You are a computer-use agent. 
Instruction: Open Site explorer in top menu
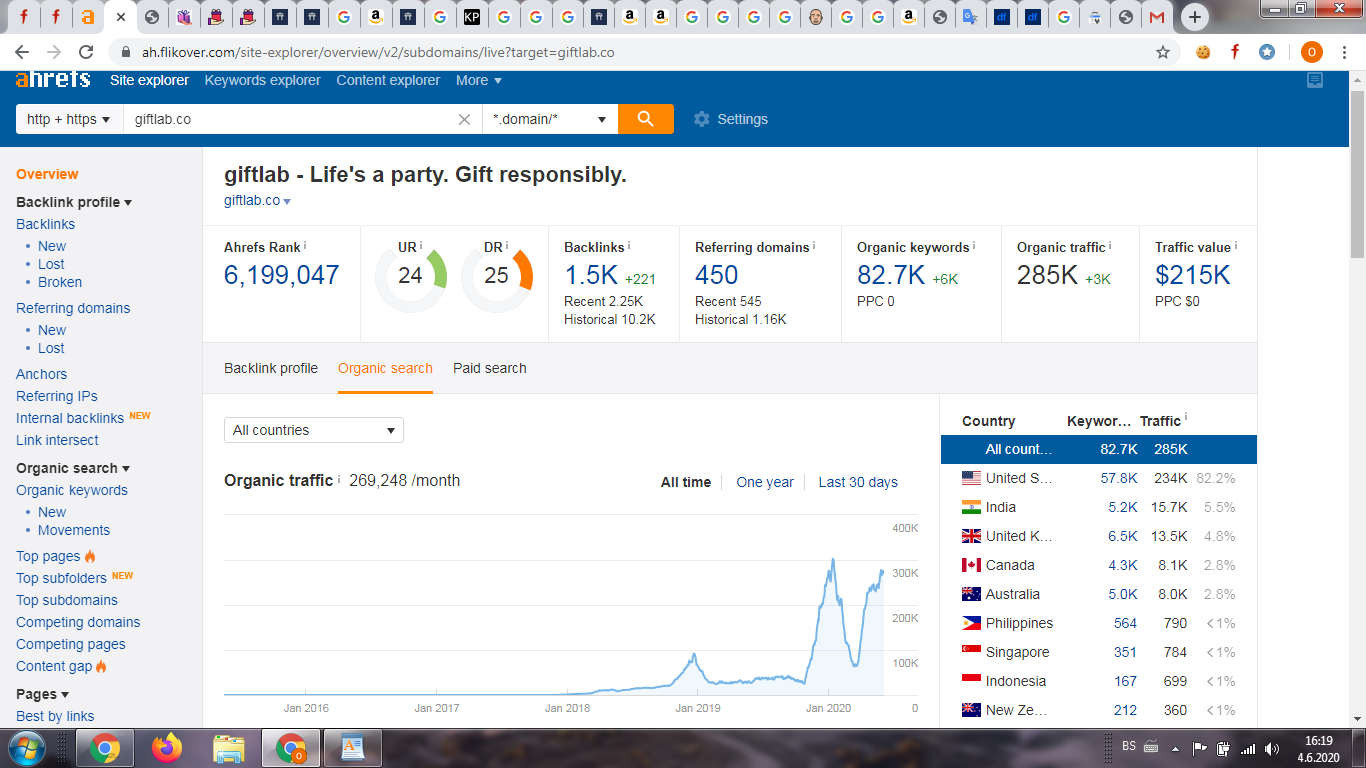149,80
